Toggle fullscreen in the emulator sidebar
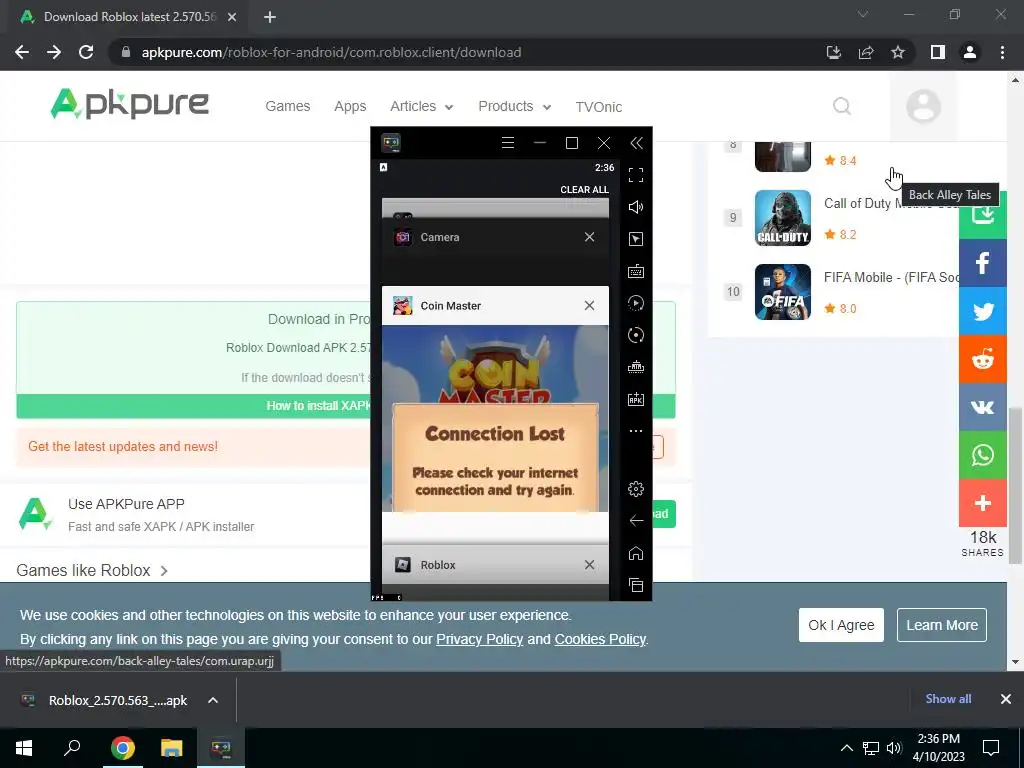The image size is (1024, 768). 635,175
